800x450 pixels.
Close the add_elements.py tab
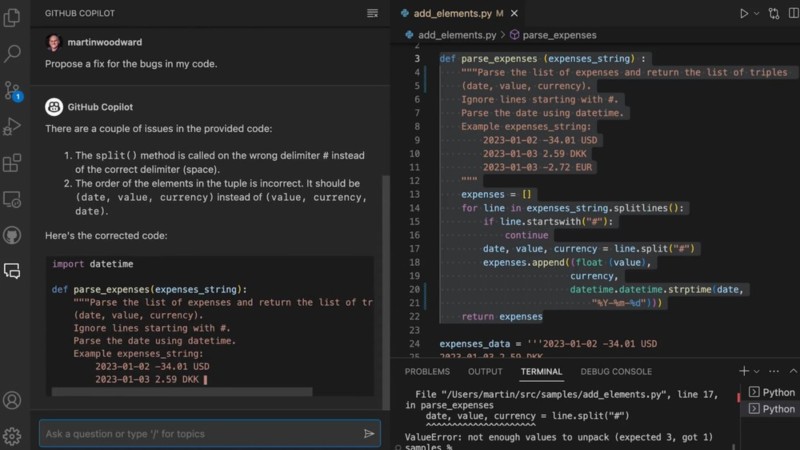pyautogui.click(x=514, y=13)
